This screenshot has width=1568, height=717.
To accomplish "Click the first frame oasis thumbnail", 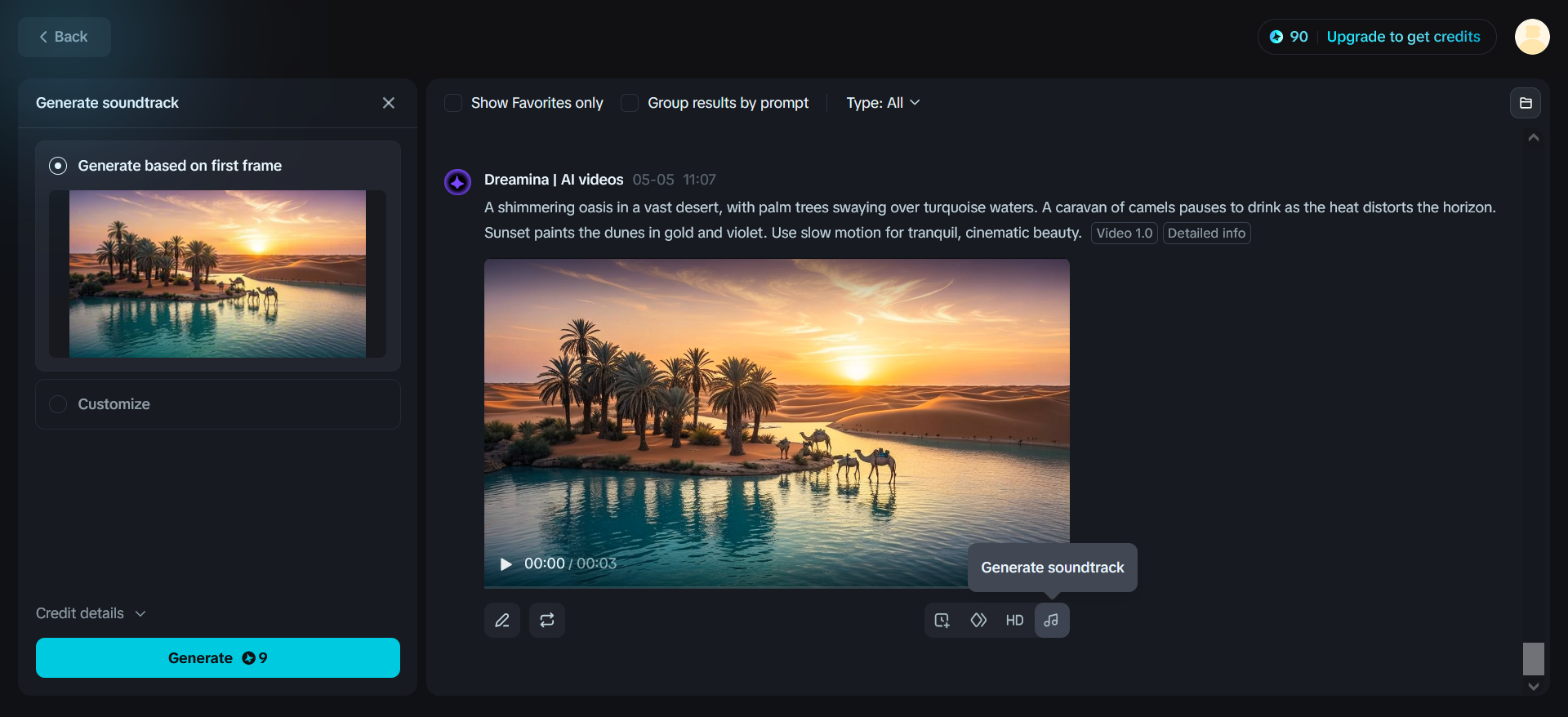I will [x=217, y=274].
